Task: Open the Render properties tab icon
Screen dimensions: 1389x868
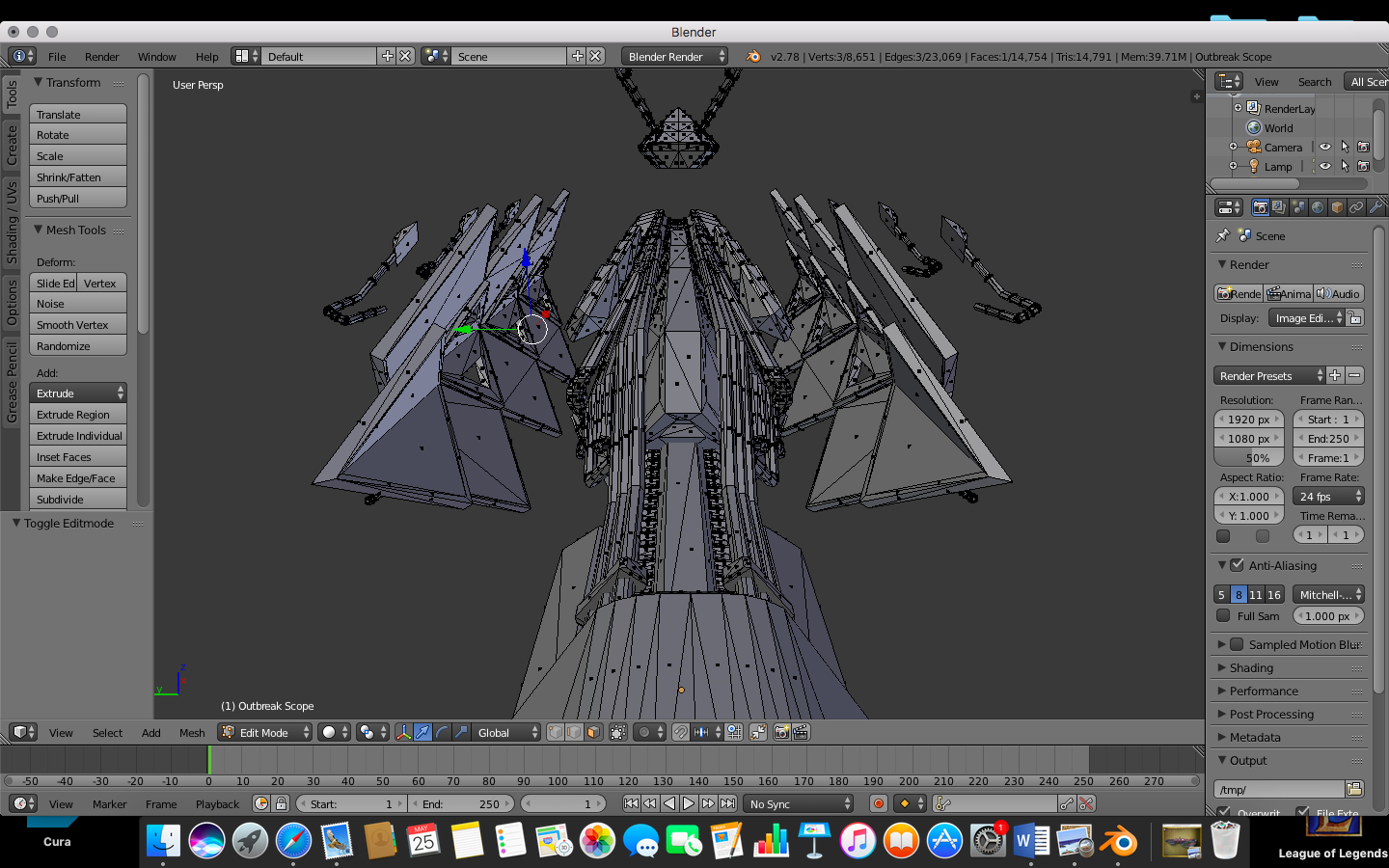Action: click(1260, 207)
